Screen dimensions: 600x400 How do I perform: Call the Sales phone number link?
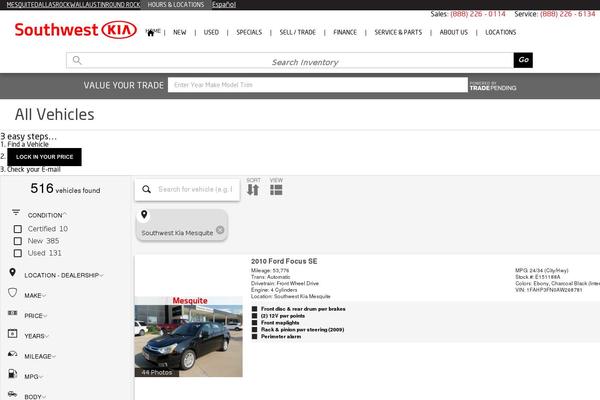coord(478,14)
